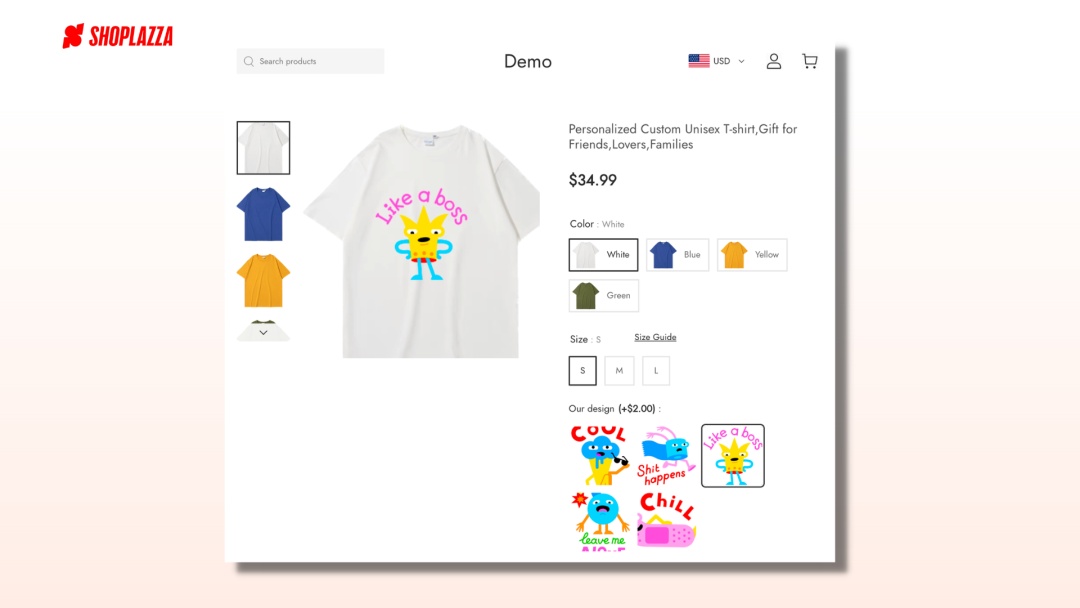This screenshot has height=608, width=1080.
Task: Click the Shoplazza logo
Action: tap(118, 36)
